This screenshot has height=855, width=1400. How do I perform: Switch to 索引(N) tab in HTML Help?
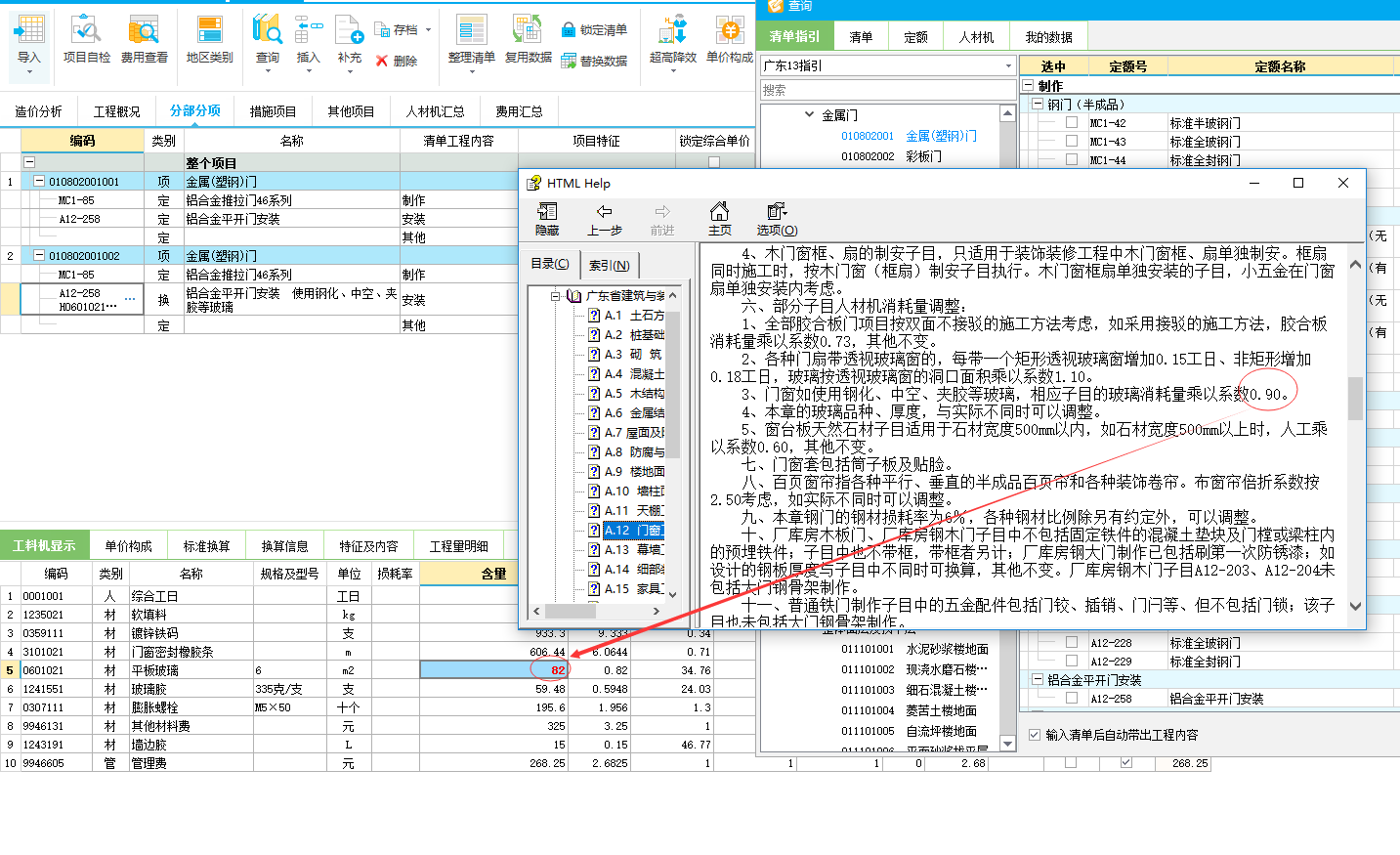pos(609,265)
